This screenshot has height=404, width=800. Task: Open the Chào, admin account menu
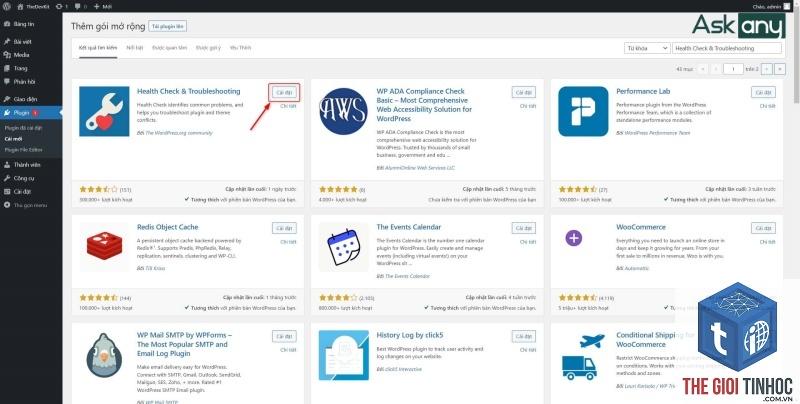(x=770, y=7)
